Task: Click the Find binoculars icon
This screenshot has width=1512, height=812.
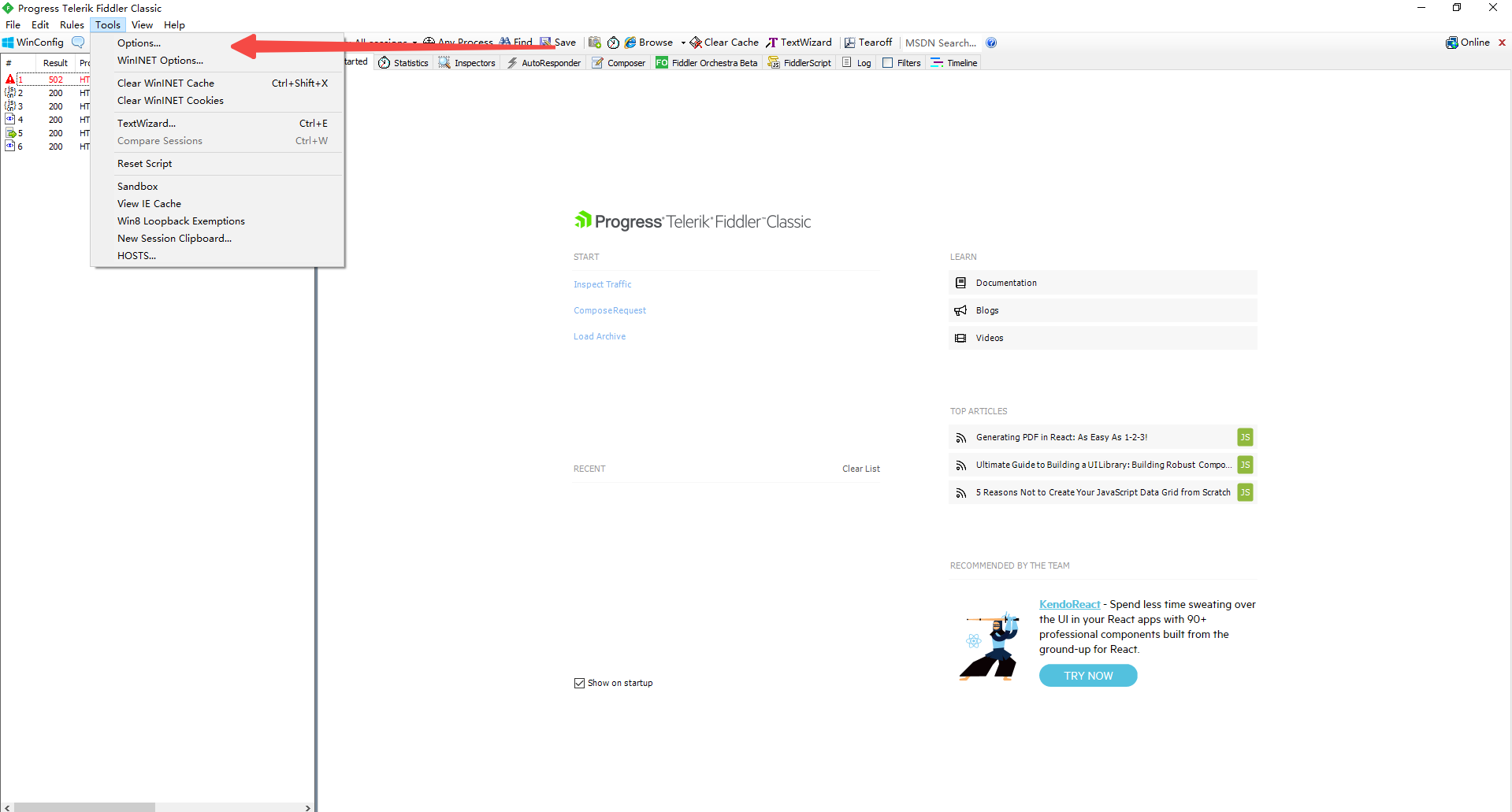Action: pos(505,43)
